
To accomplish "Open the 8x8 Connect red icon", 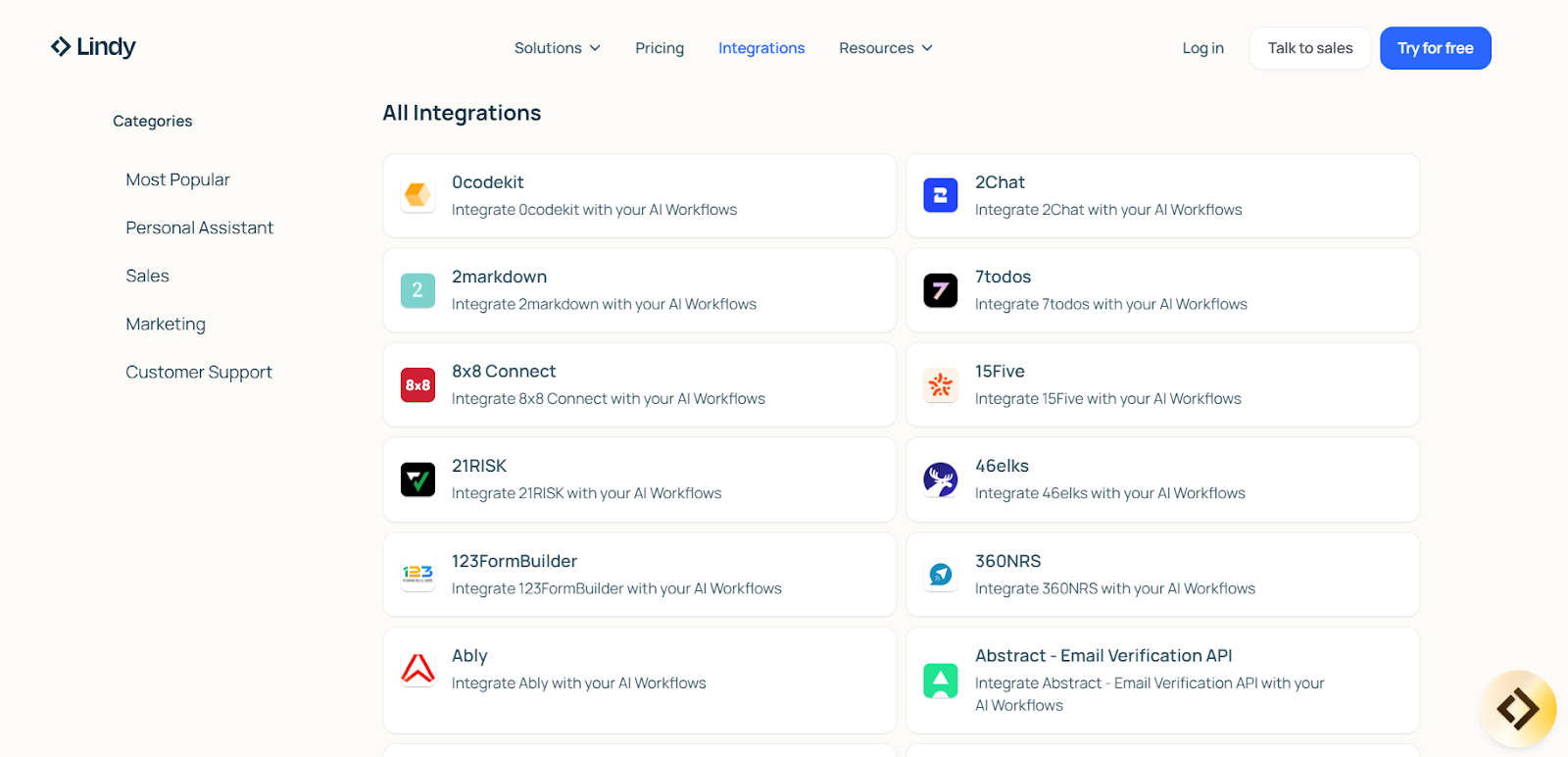I will coord(417,384).
